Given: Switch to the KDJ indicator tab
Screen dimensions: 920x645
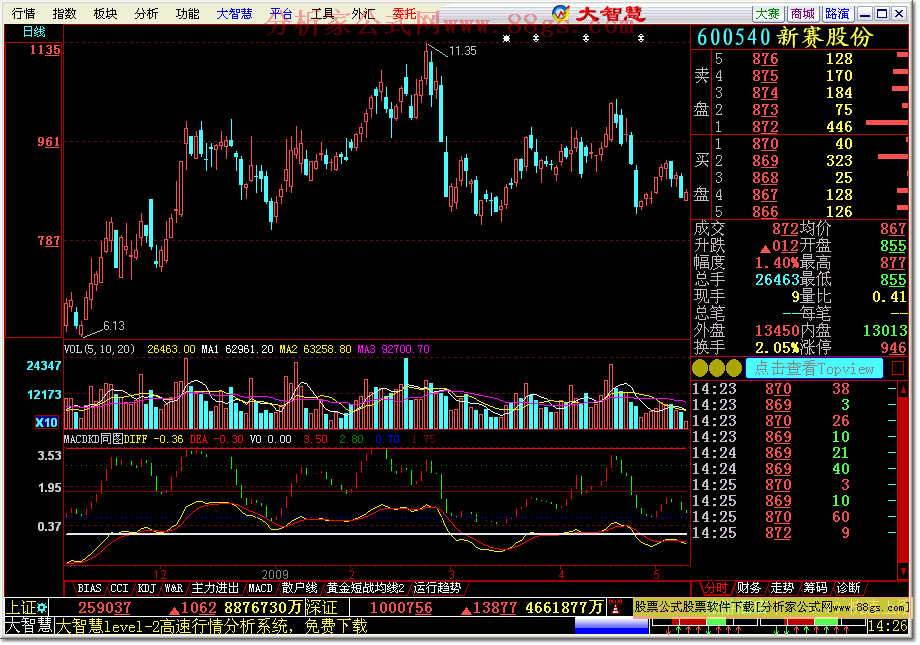Looking at the screenshot, I should [x=146, y=588].
